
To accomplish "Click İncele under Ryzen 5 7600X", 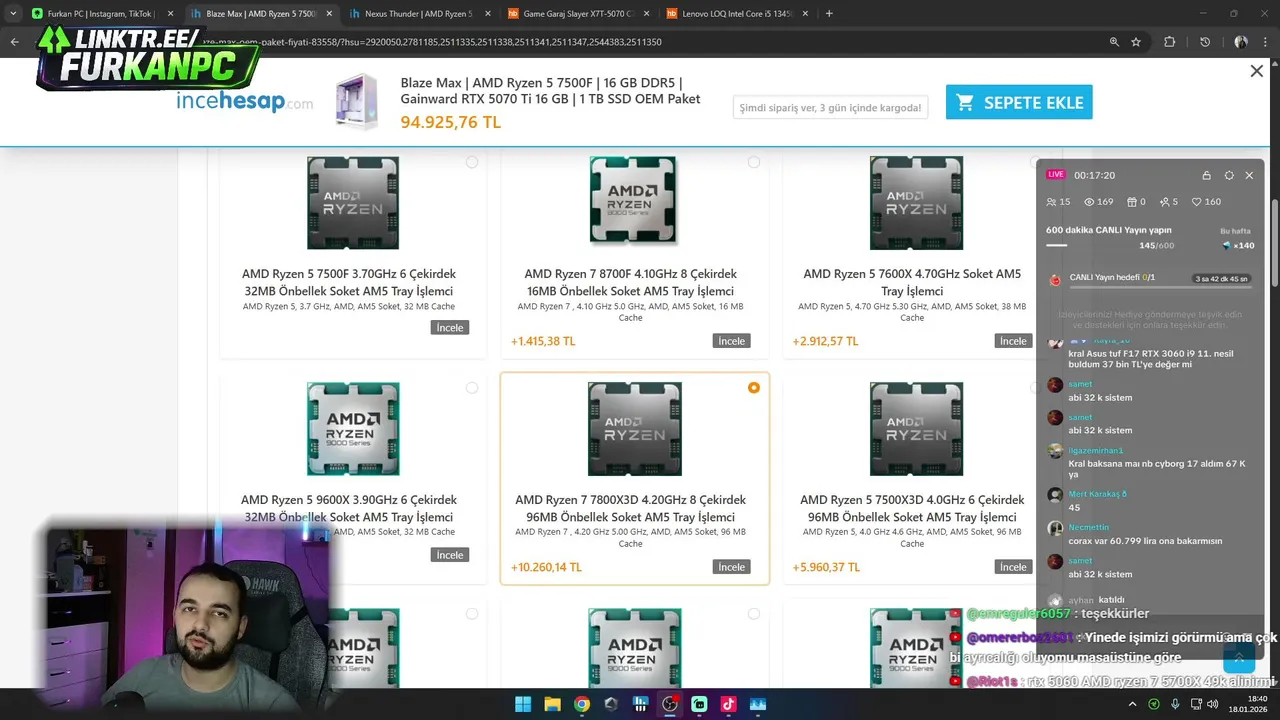I will [x=1013, y=341].
